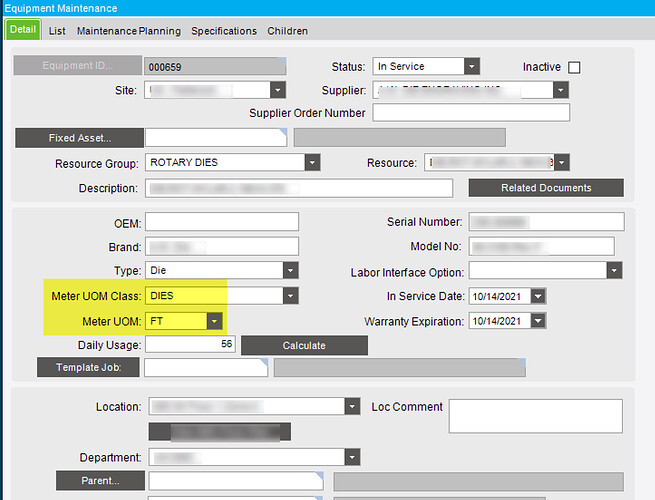Click the Description field
Viewport: 655px width, 500px height.
coord(299,188)
